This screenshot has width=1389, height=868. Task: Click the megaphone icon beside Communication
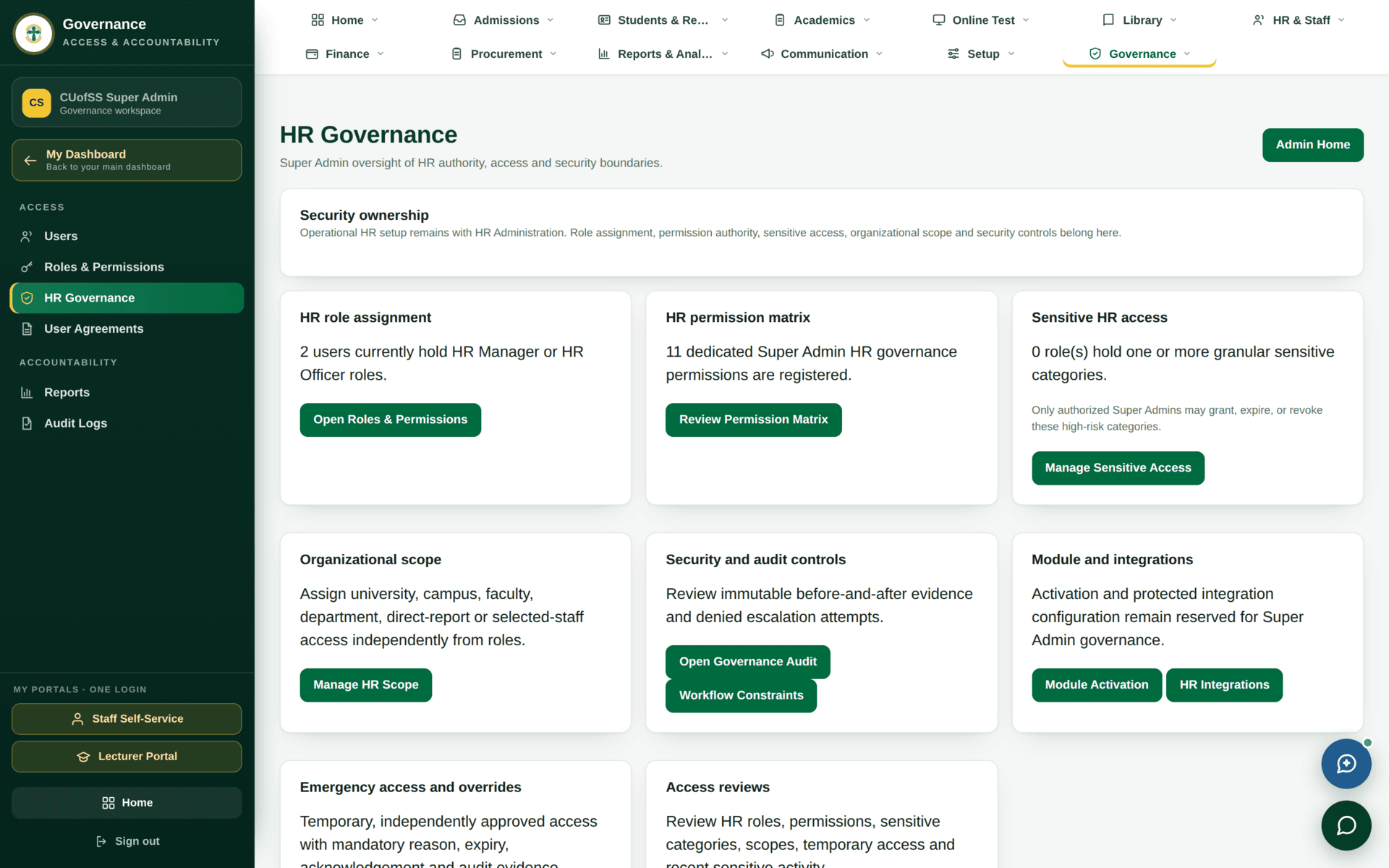(768, 54)
